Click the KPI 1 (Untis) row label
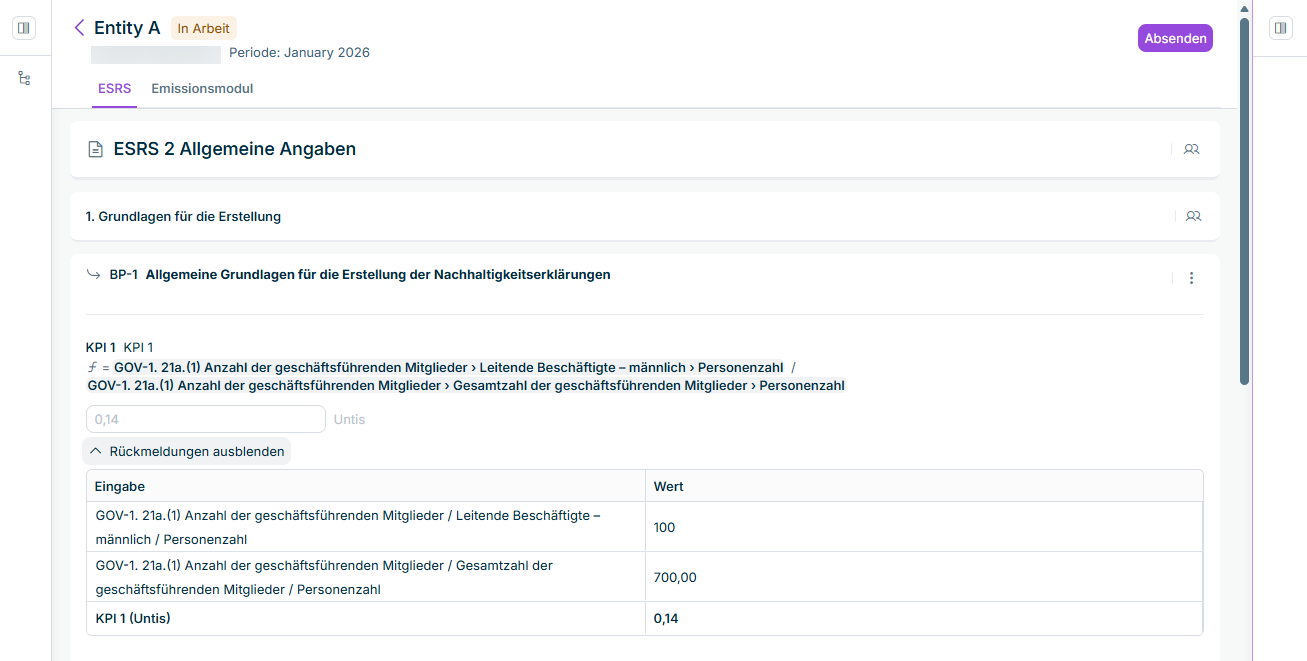 click(133, 619)
